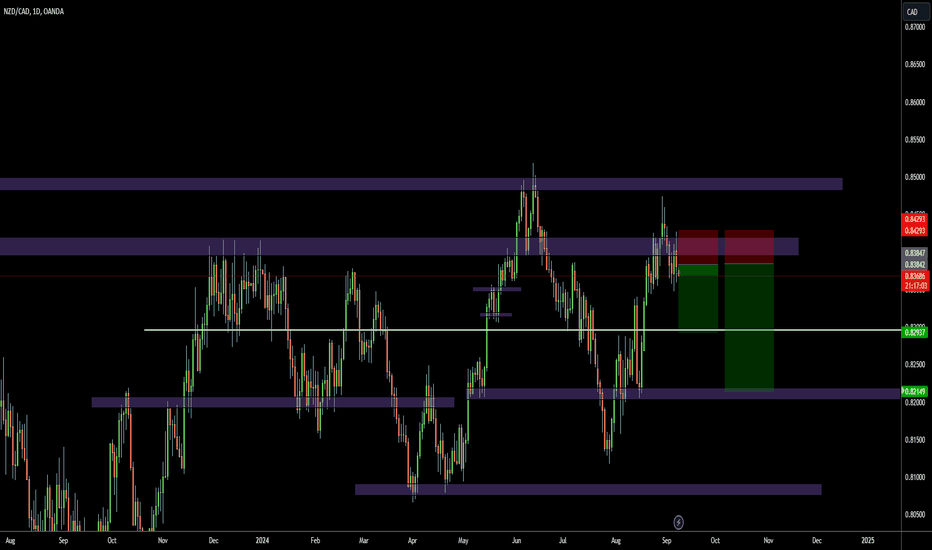This screenshot has height=550, width=932.
Task: Click the Feb label on time axis
Action: click(315, 540)
